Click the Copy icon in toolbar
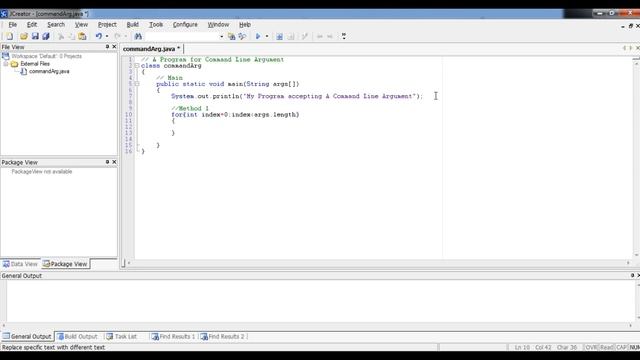 pyautogui.click(x=71, y=36)
